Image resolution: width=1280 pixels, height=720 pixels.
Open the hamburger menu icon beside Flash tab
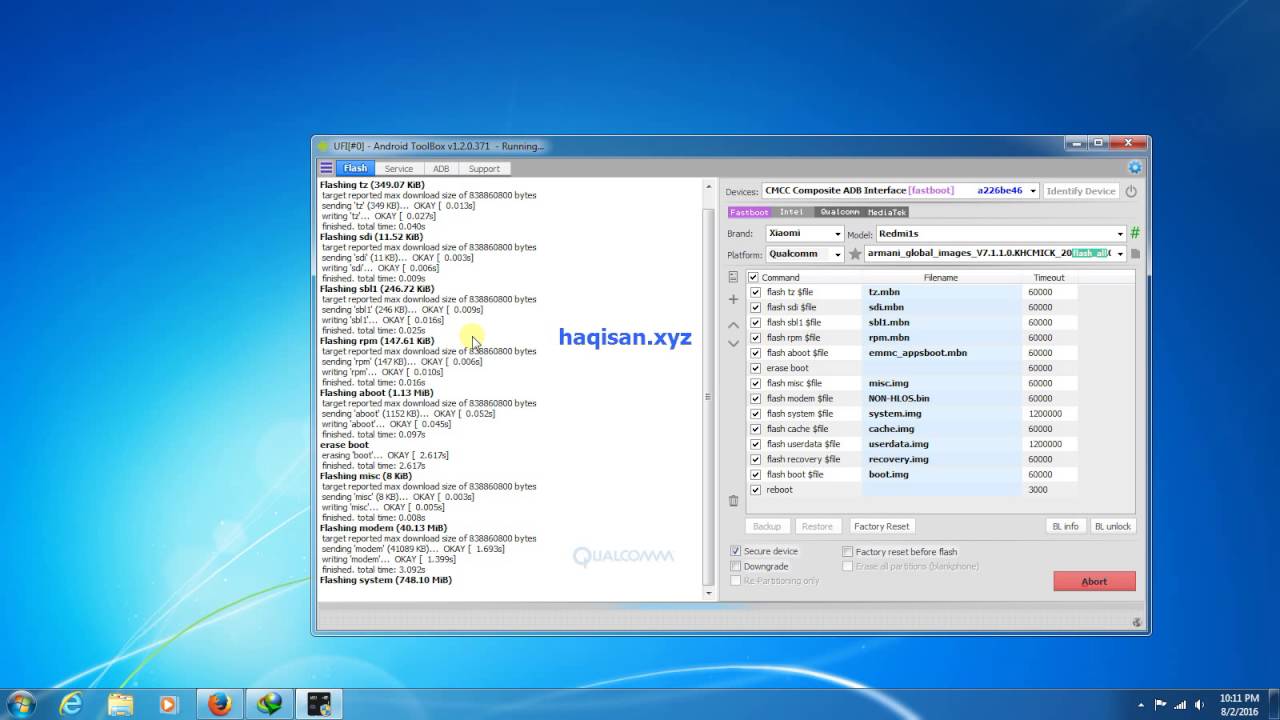pos(326,168)
